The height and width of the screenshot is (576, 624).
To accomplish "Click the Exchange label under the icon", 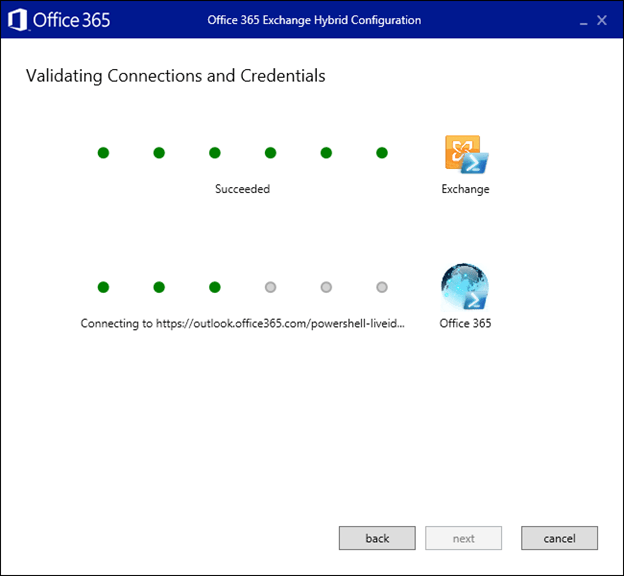I will coord(465,189).
